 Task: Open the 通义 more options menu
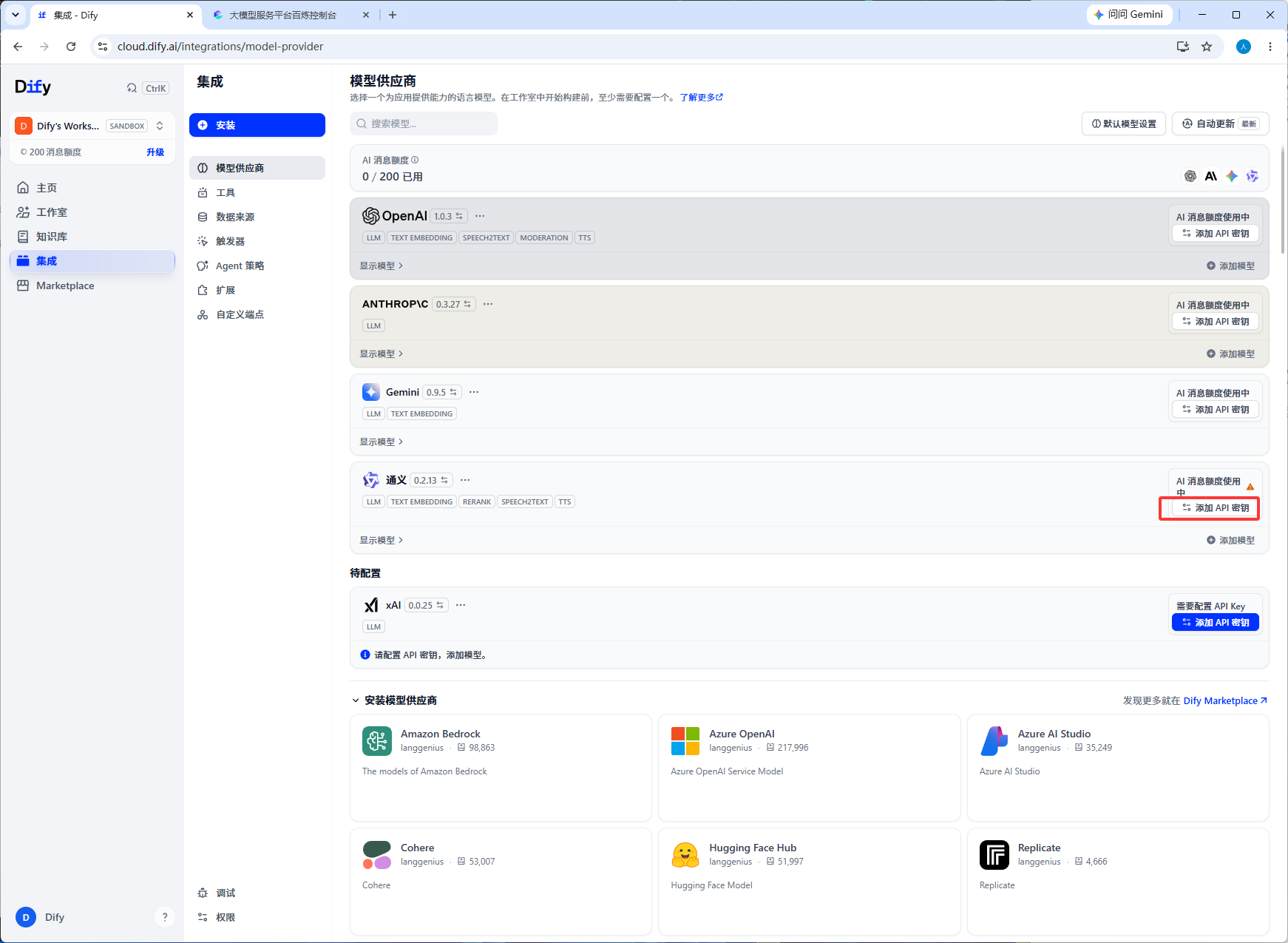click(465, 480)
